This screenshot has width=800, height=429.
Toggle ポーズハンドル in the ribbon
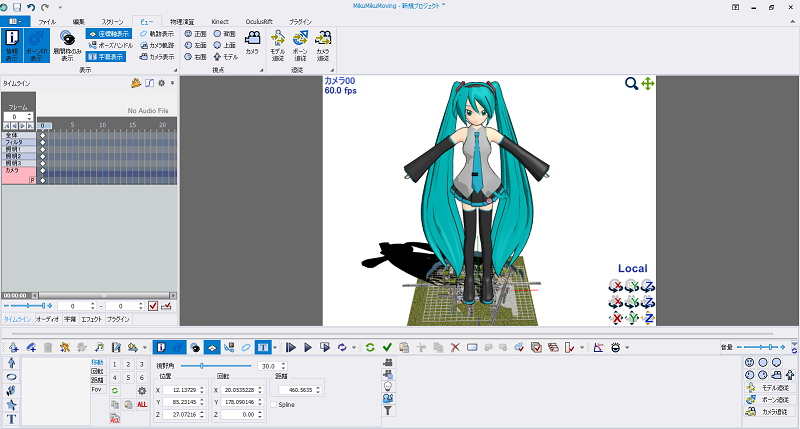click(x=110, y=45)
